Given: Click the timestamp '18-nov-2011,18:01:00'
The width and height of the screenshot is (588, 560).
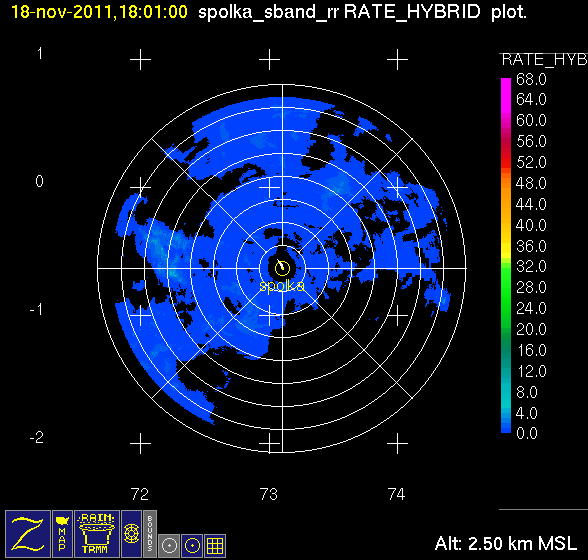Looking at the screenshot, I should tap(99, 12).
